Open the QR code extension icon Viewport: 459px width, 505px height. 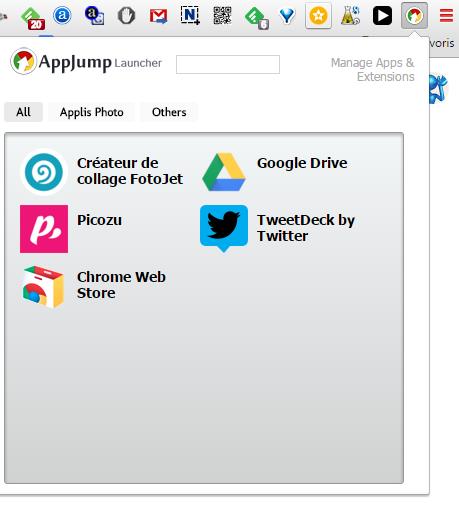222,15
